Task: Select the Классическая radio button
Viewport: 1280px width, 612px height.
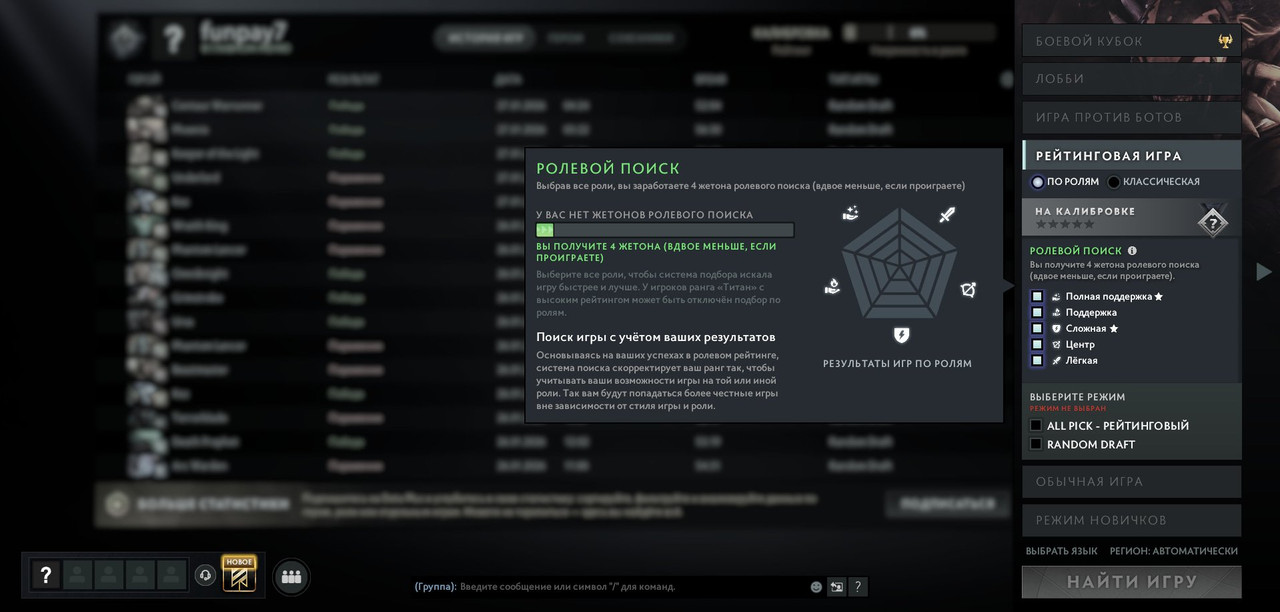Action: tap(1113, 182)
